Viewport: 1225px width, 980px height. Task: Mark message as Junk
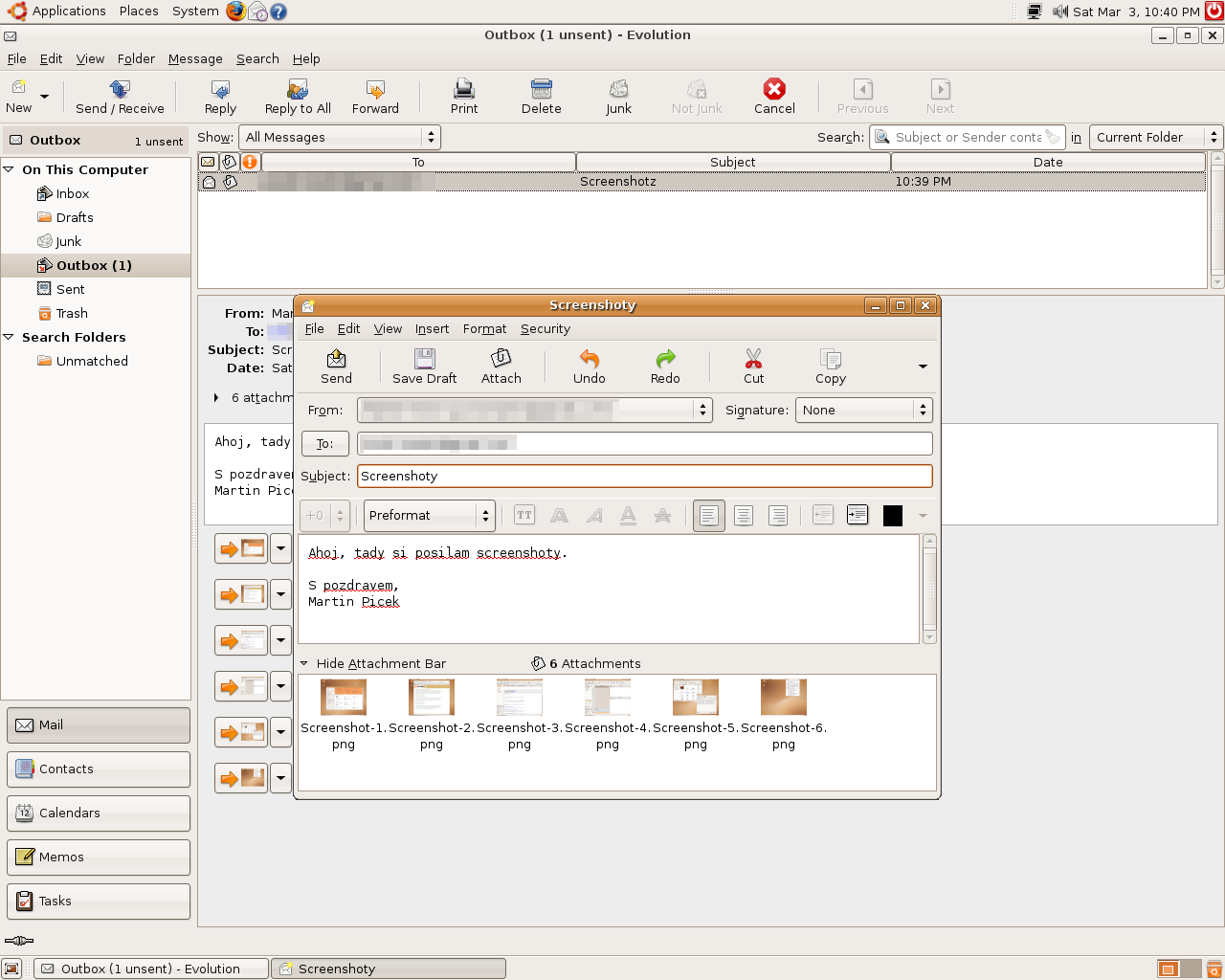[618, 97]
